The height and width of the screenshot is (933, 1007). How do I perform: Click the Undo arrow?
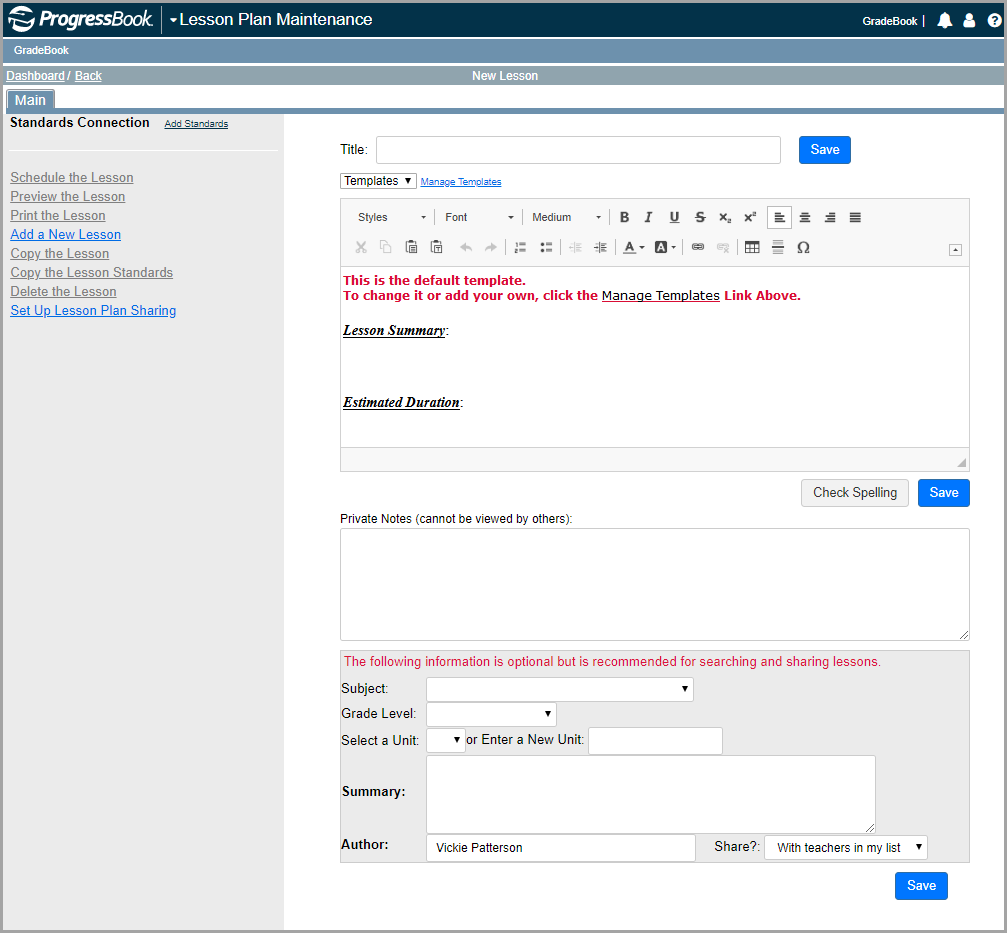tap(466, 247)
